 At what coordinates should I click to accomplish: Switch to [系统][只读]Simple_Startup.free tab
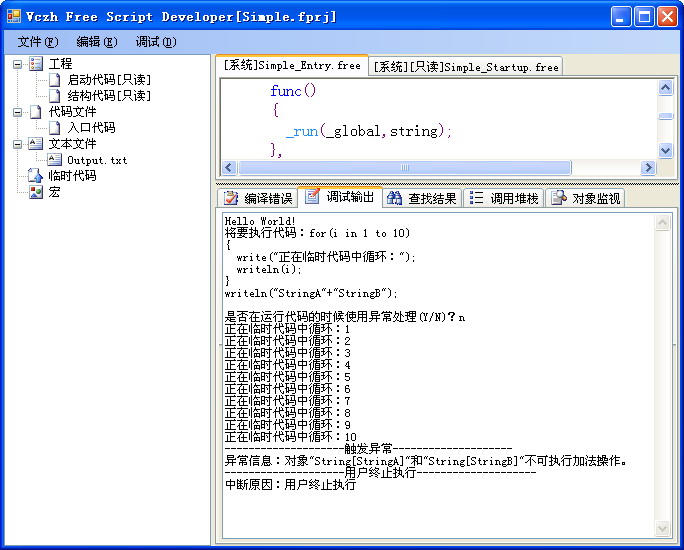[x=465, y=67]
